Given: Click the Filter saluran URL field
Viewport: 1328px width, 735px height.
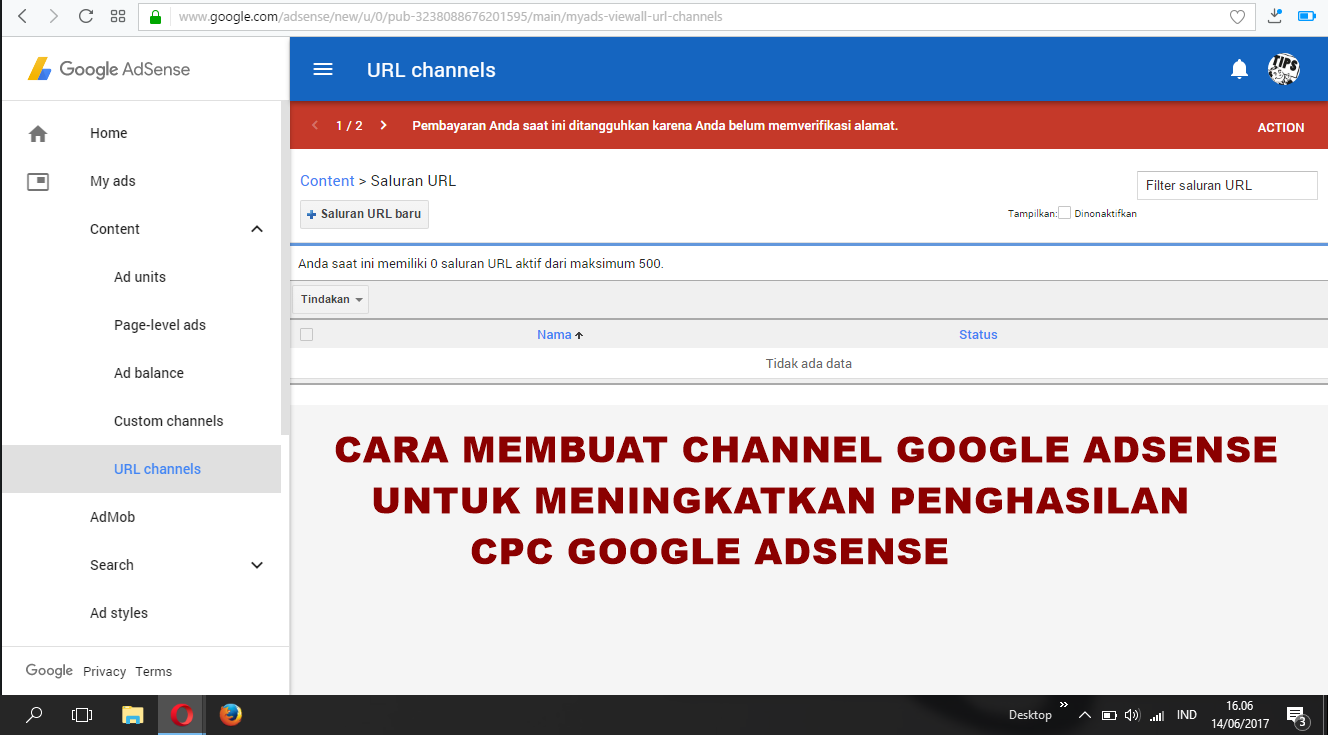Looking at the screenshot, I should pyautogui.click(x=1227, y=185).
